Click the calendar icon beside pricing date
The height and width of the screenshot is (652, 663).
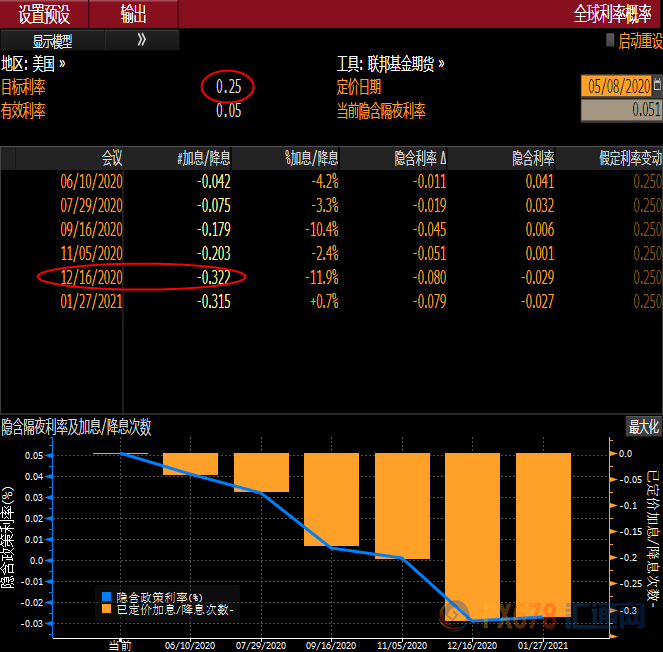pyautogui.click(x=656, y=86)
